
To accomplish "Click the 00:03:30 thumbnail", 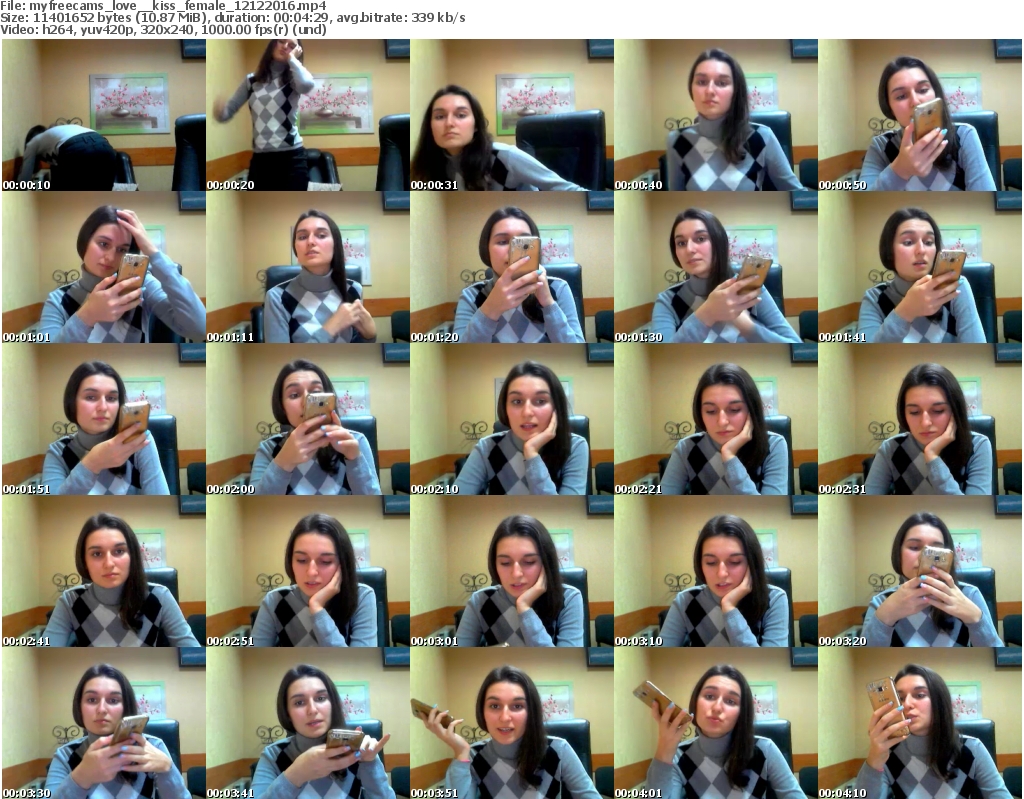I will coord(104,723).
